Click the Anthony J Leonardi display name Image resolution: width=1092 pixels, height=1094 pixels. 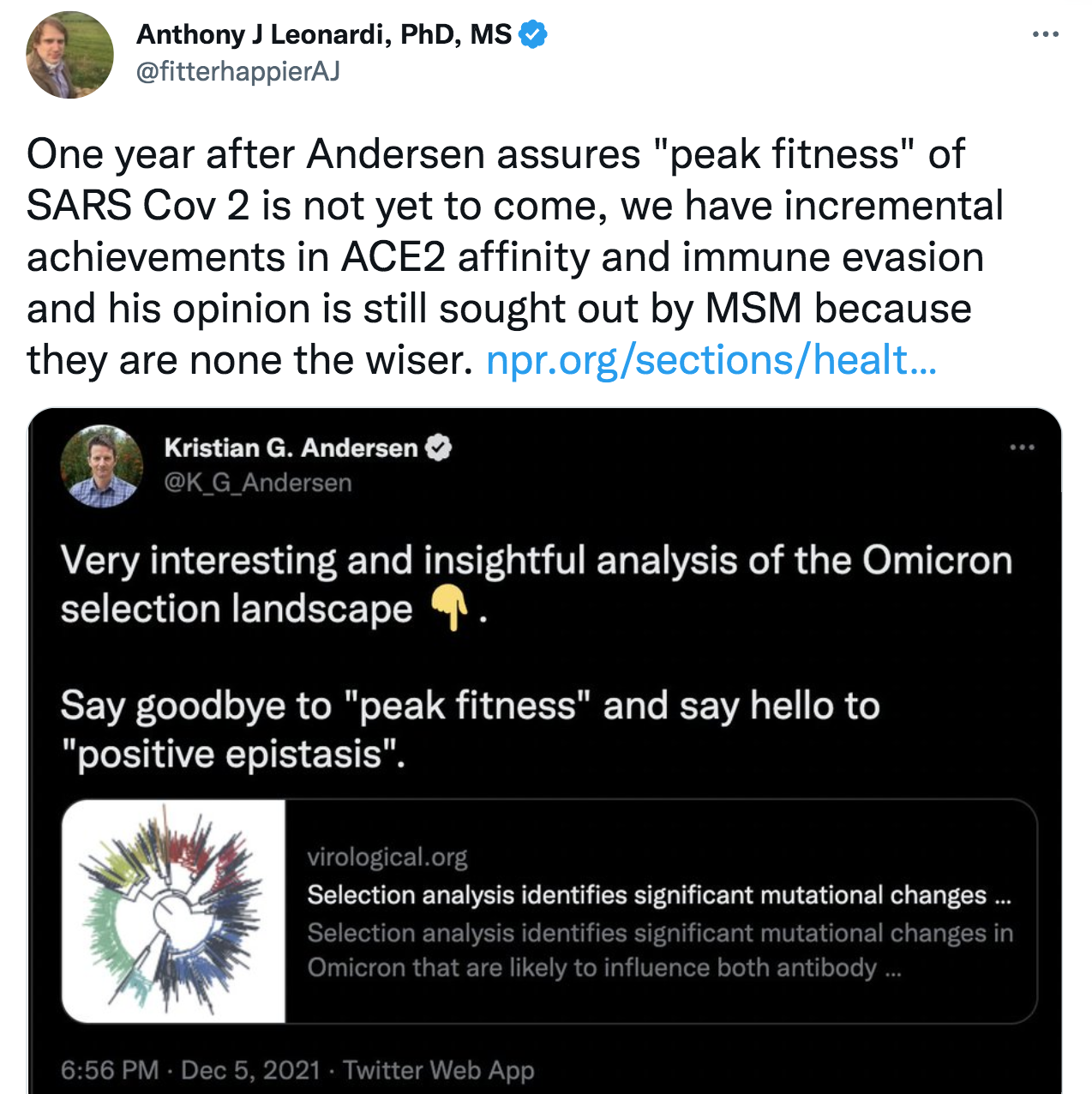[x=323, y=35]
